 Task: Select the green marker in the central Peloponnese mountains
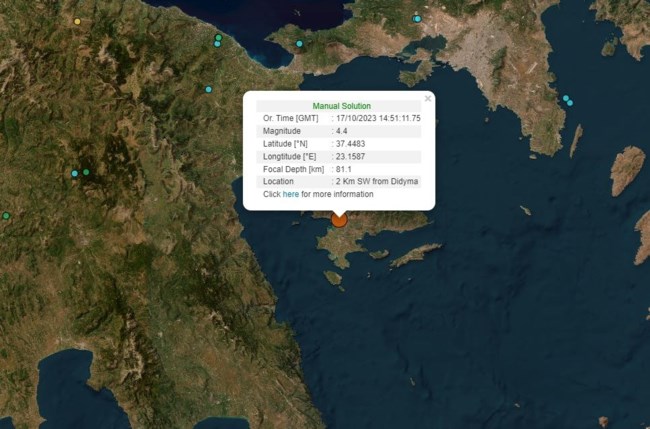86,172
